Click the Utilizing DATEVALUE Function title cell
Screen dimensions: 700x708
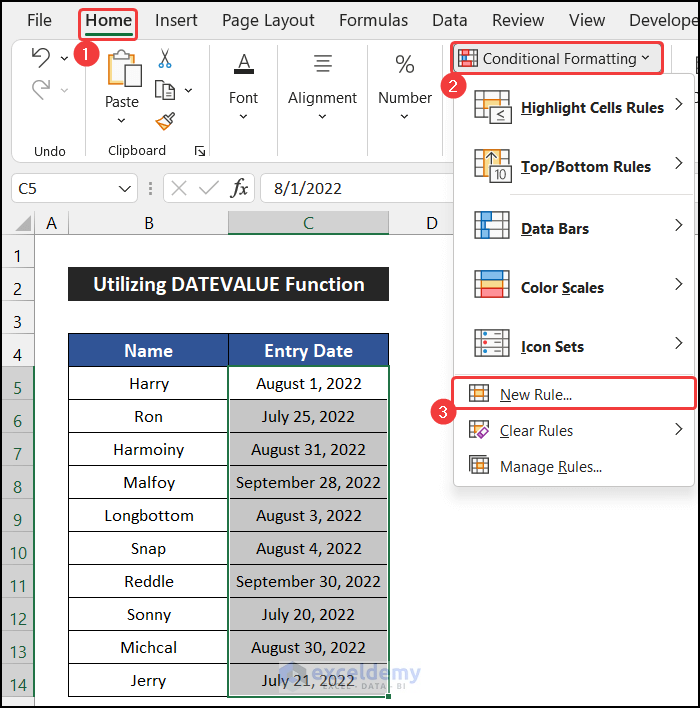click(229, 284)
